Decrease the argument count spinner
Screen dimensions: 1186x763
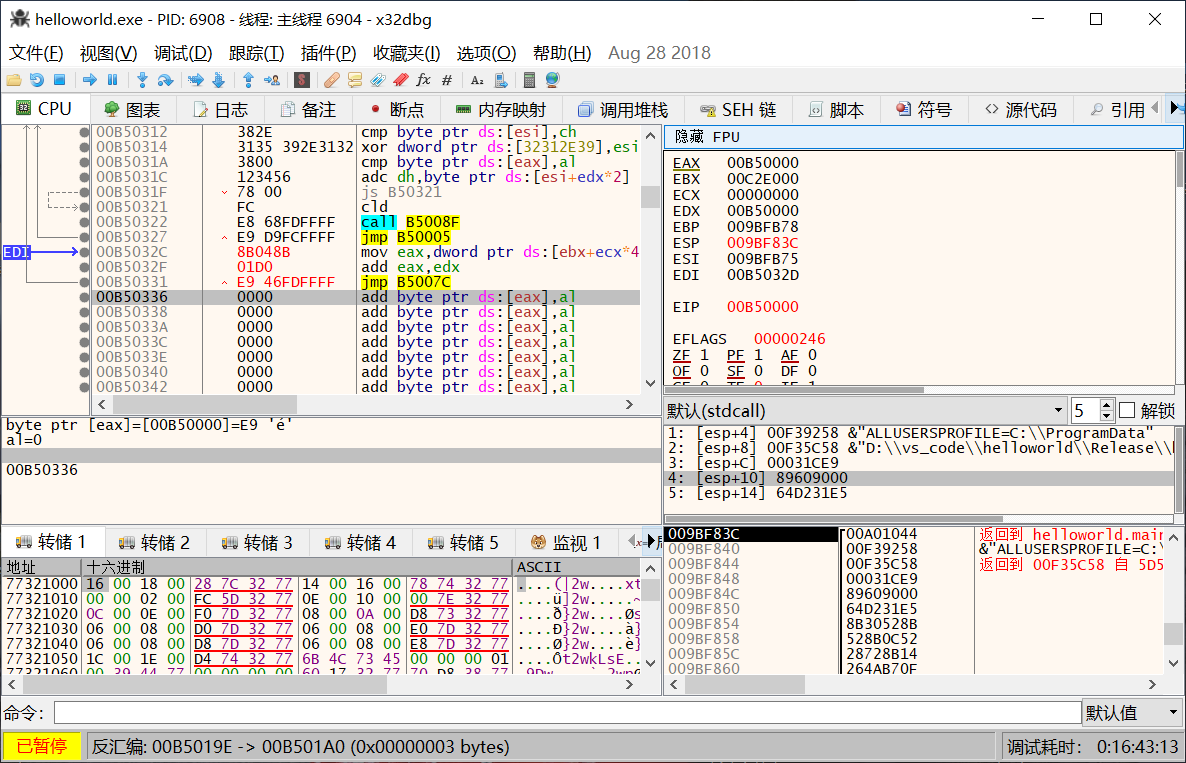click(1107, 416)
